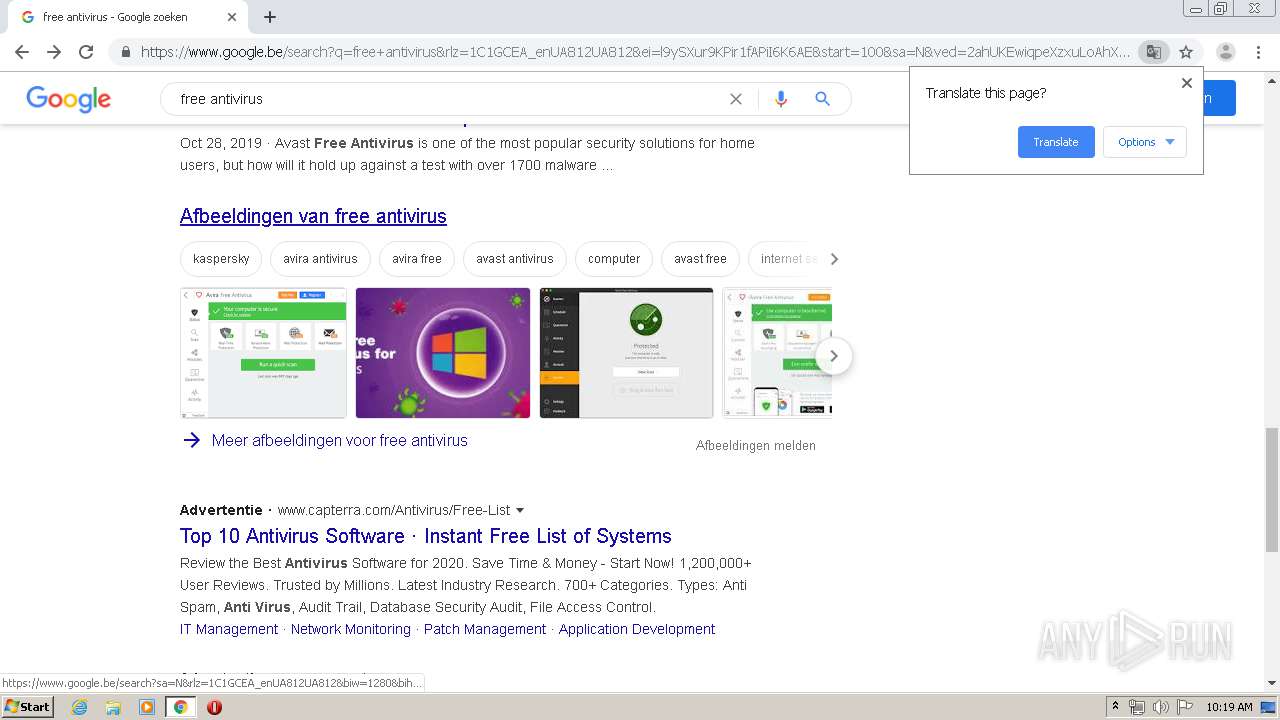Click the Google logo

click(68, 99)
